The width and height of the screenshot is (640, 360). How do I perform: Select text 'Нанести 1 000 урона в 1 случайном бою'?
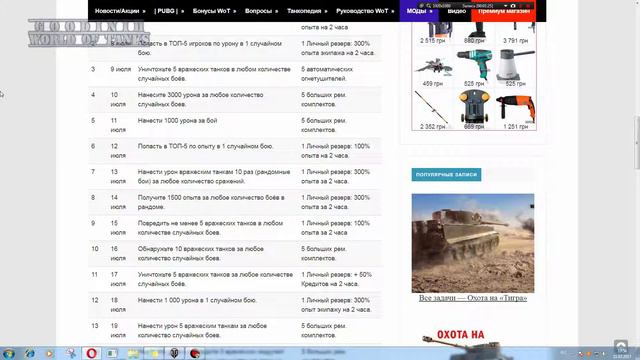point(198,300)
